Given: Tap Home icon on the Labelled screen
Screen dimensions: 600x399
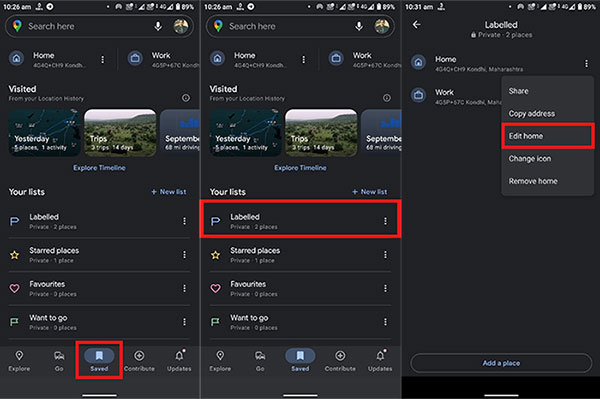Looking at the screenshot, I should point(419,62).
